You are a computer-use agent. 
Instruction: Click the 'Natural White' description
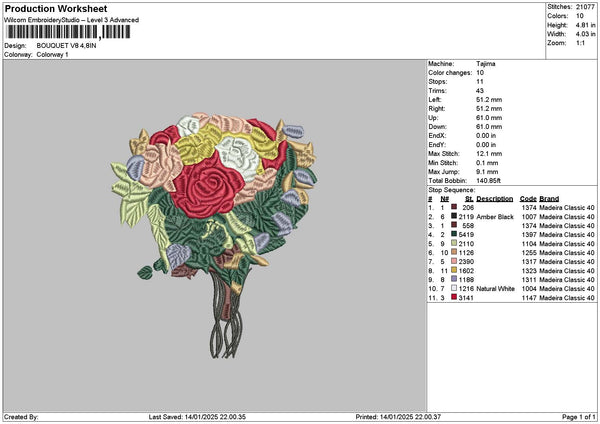click(496, 289)
